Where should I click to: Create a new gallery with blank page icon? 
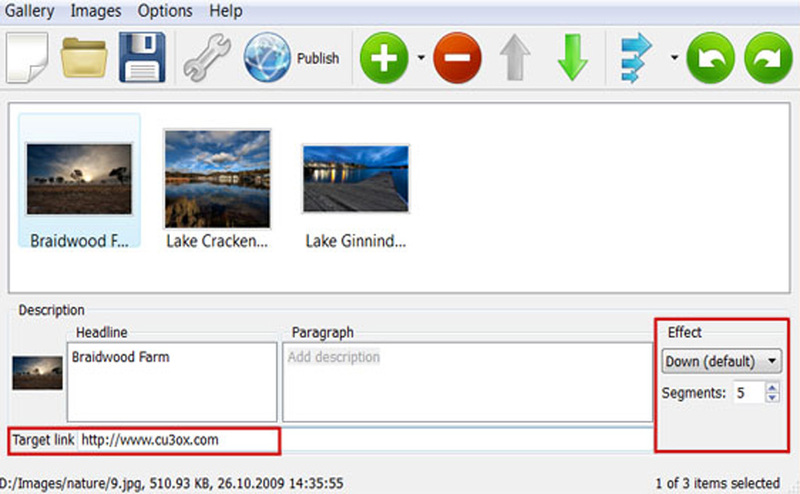(27, 58)
